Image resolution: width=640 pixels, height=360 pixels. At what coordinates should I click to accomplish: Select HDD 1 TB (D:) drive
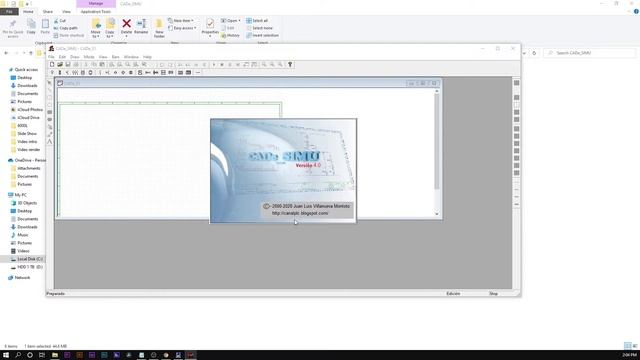pyautogui.click(x=27, y=267)
